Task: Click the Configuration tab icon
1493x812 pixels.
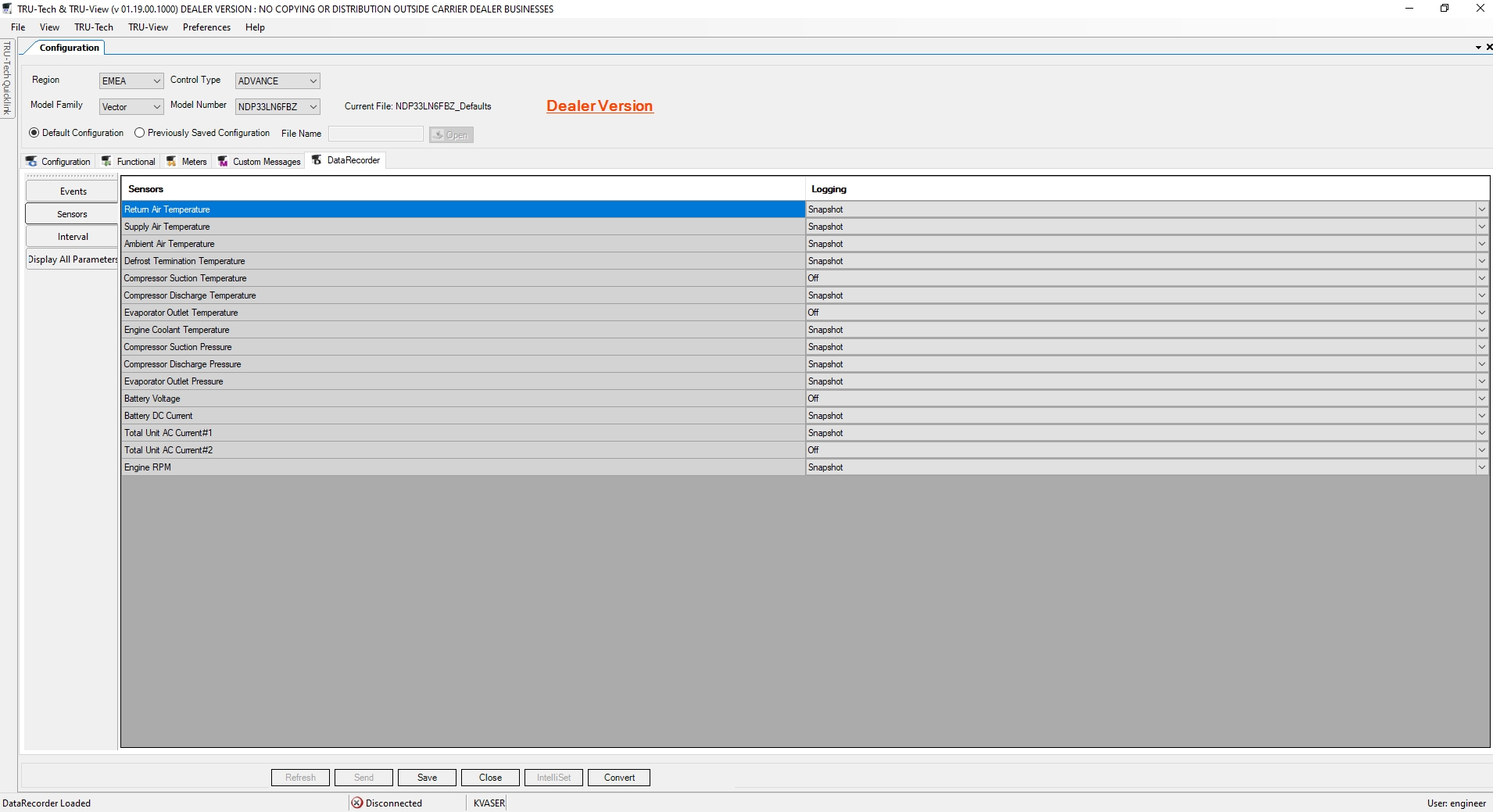Action: (x=31, y=161)
